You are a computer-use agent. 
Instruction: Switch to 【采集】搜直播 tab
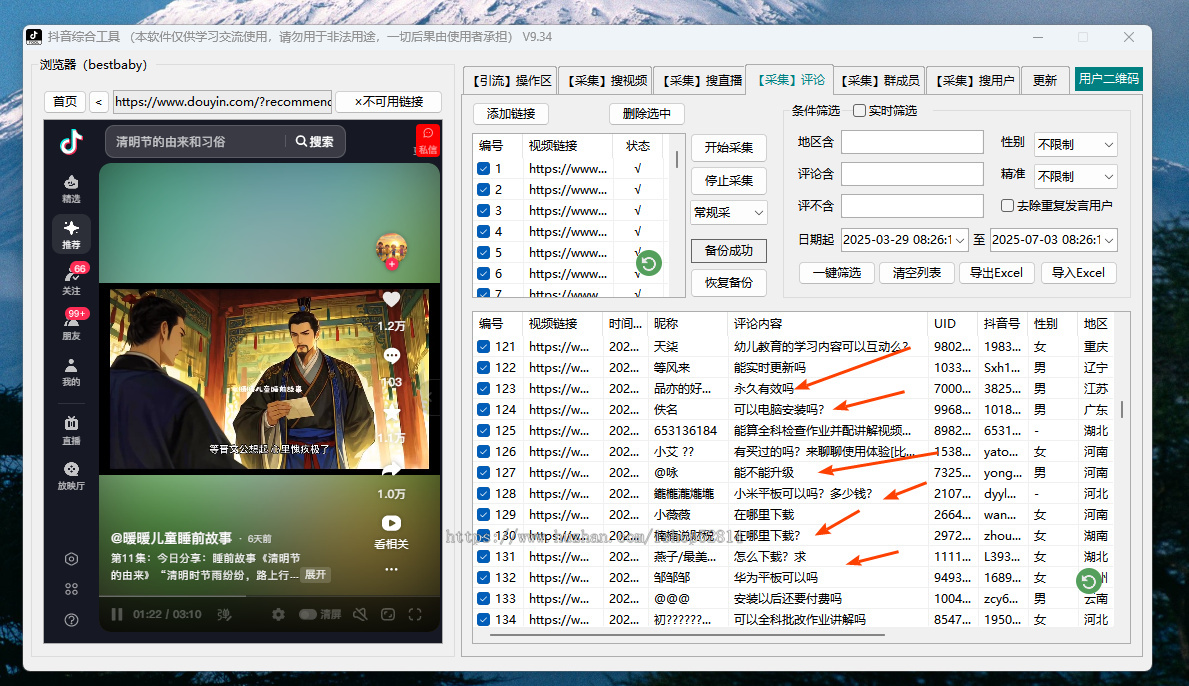[701, 80]
